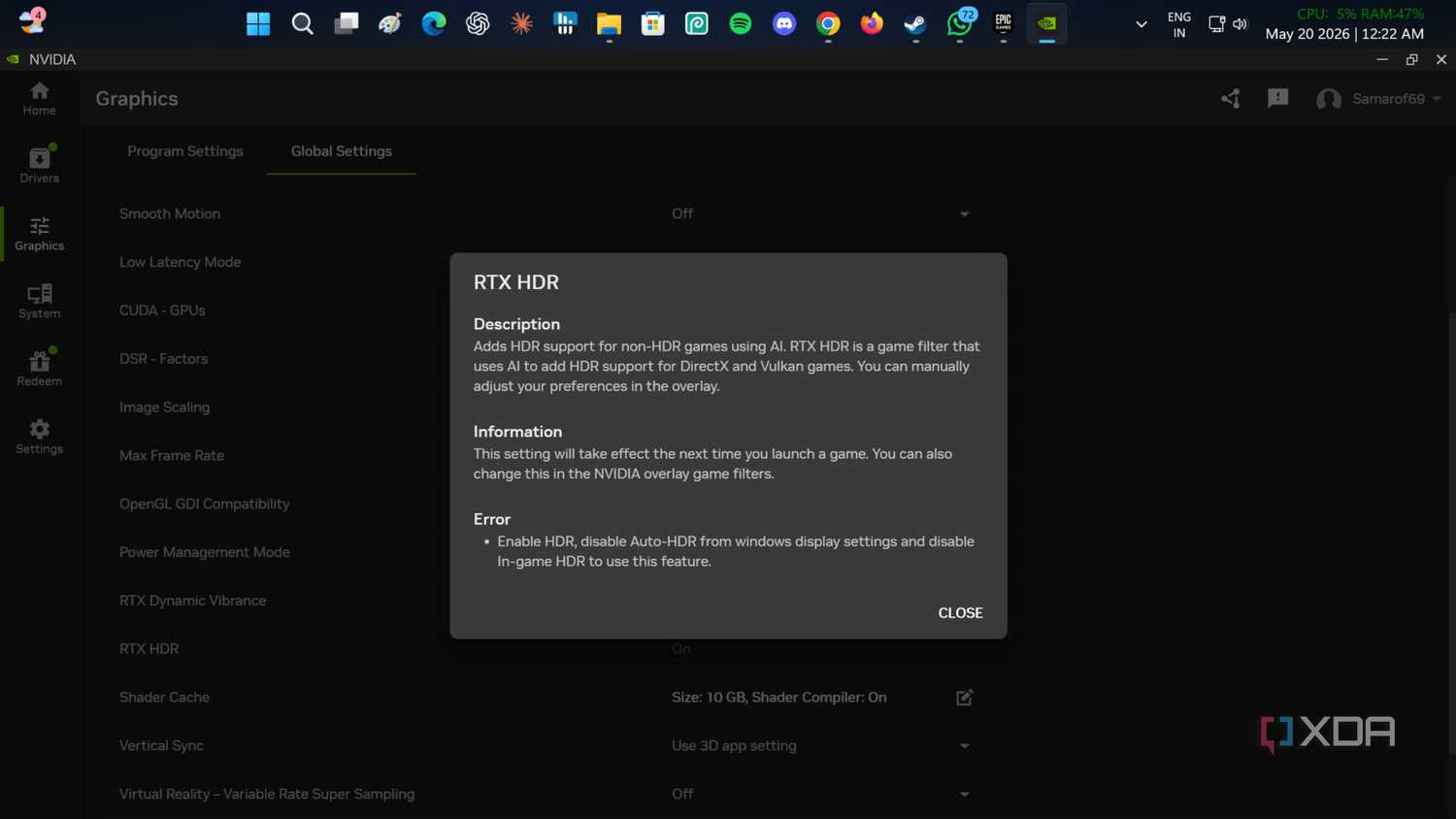Viewport: 1456px width, 819px height.
Task: Switch to the Program Settings tab
Action: click(x=185, y=151)
